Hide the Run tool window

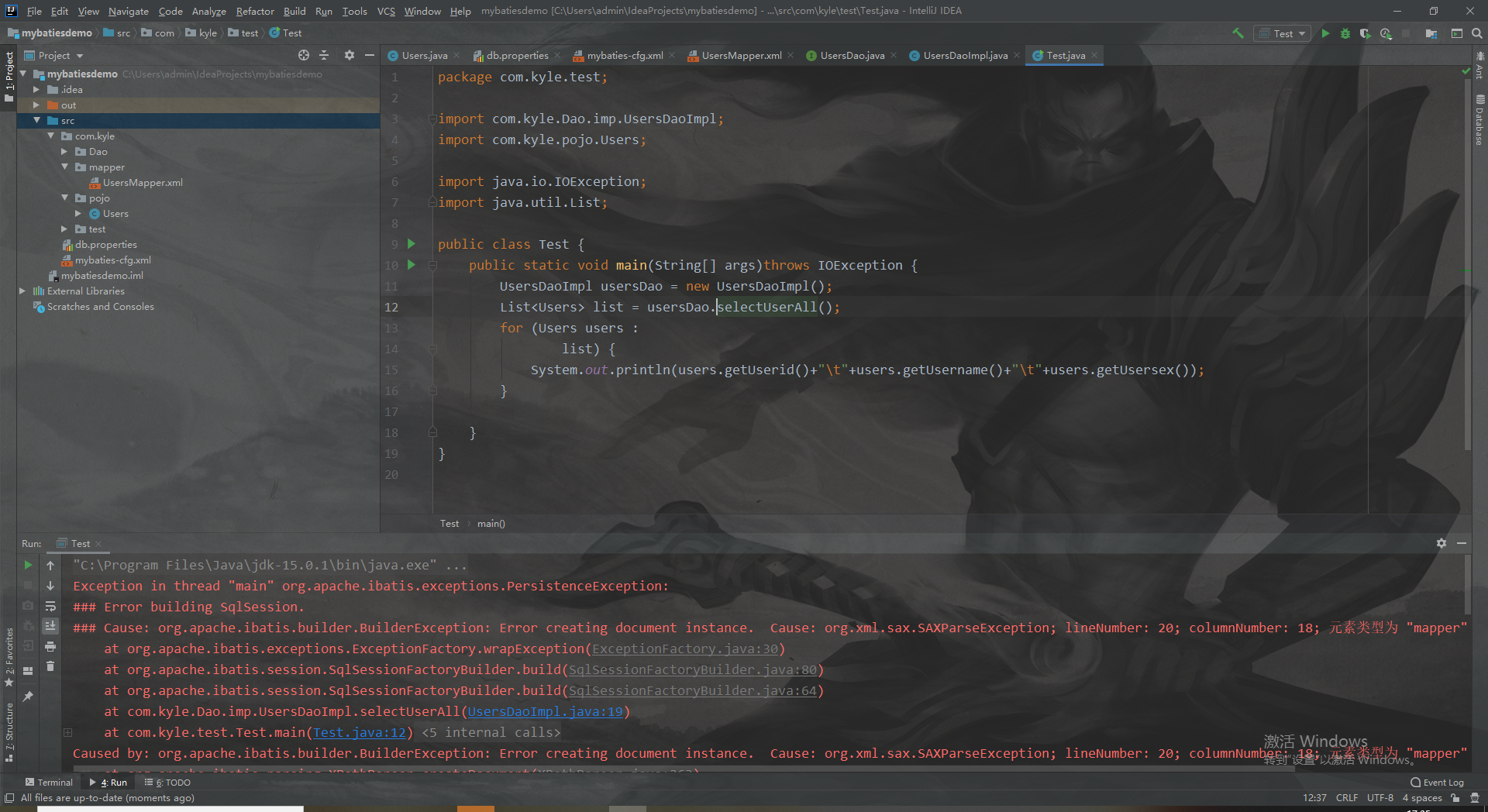click(1462, 543)
